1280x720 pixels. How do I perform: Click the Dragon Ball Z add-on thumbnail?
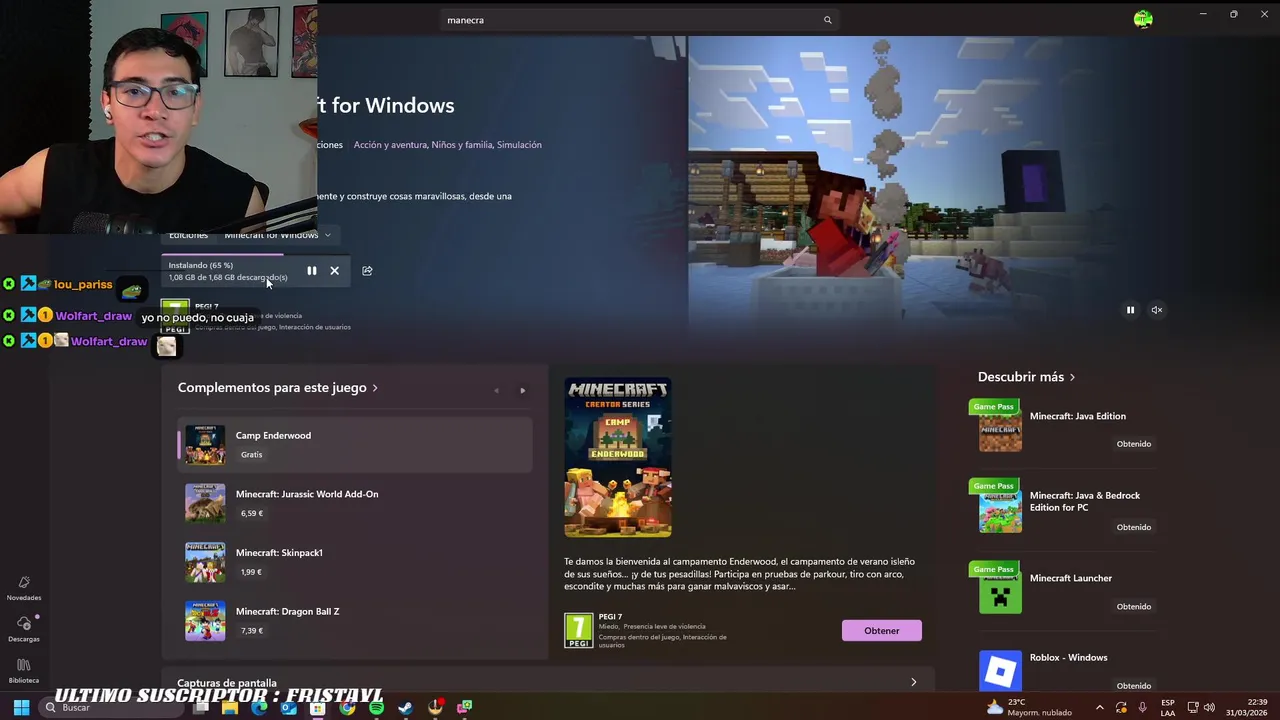click(205, 621)
